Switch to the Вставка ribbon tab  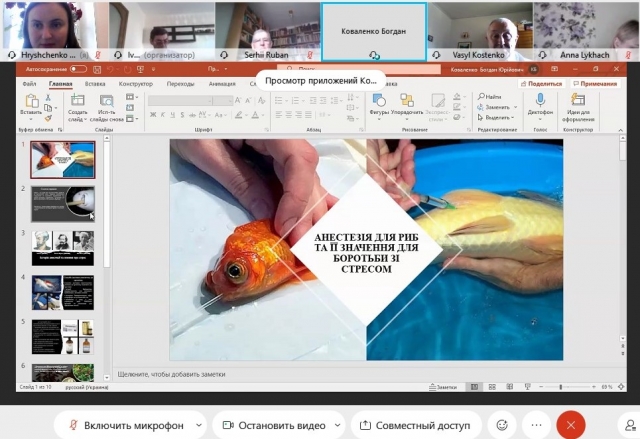pos(95,84)
